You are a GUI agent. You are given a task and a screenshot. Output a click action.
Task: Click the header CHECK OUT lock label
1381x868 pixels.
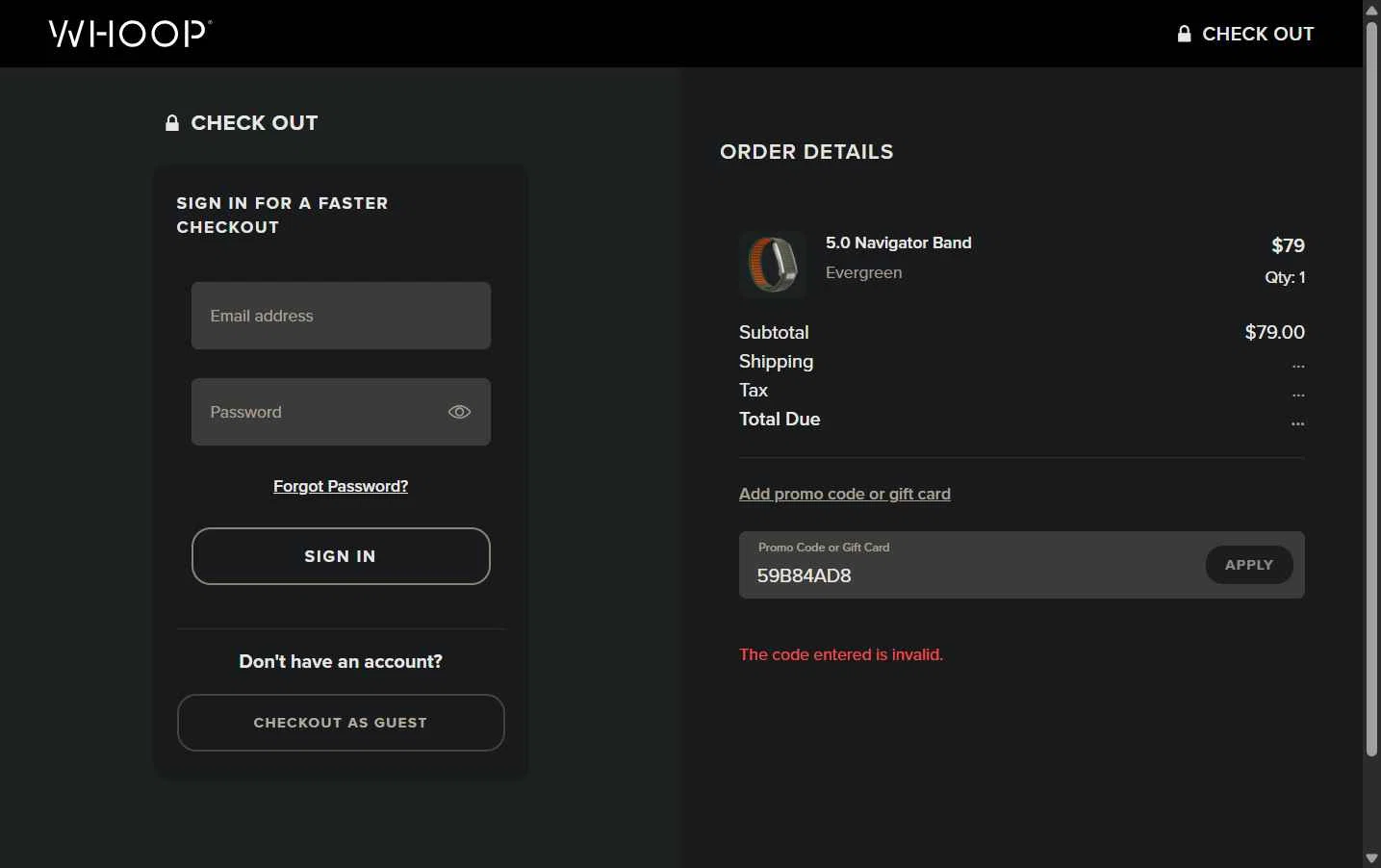click(x=1245, y=34)
